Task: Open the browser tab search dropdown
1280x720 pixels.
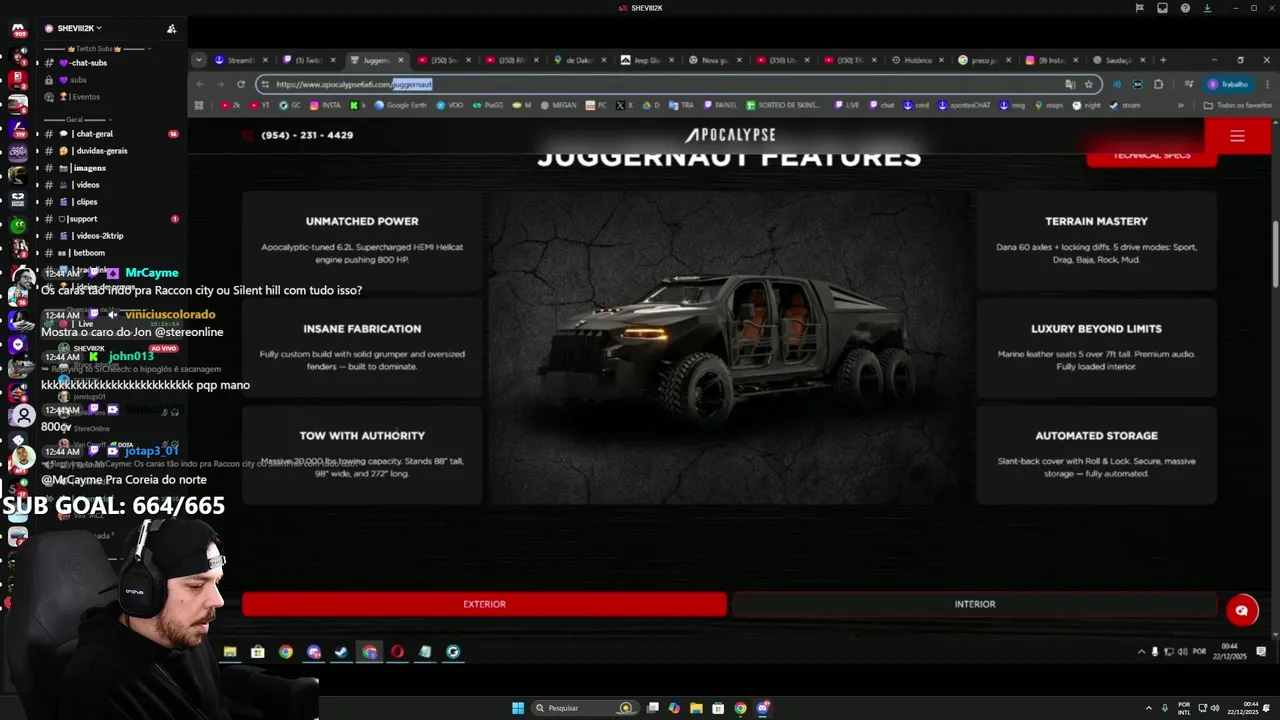Action: click(199, 60)
